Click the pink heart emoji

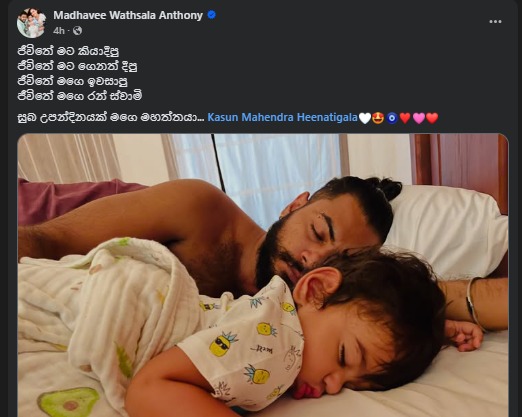coord(419,118)
